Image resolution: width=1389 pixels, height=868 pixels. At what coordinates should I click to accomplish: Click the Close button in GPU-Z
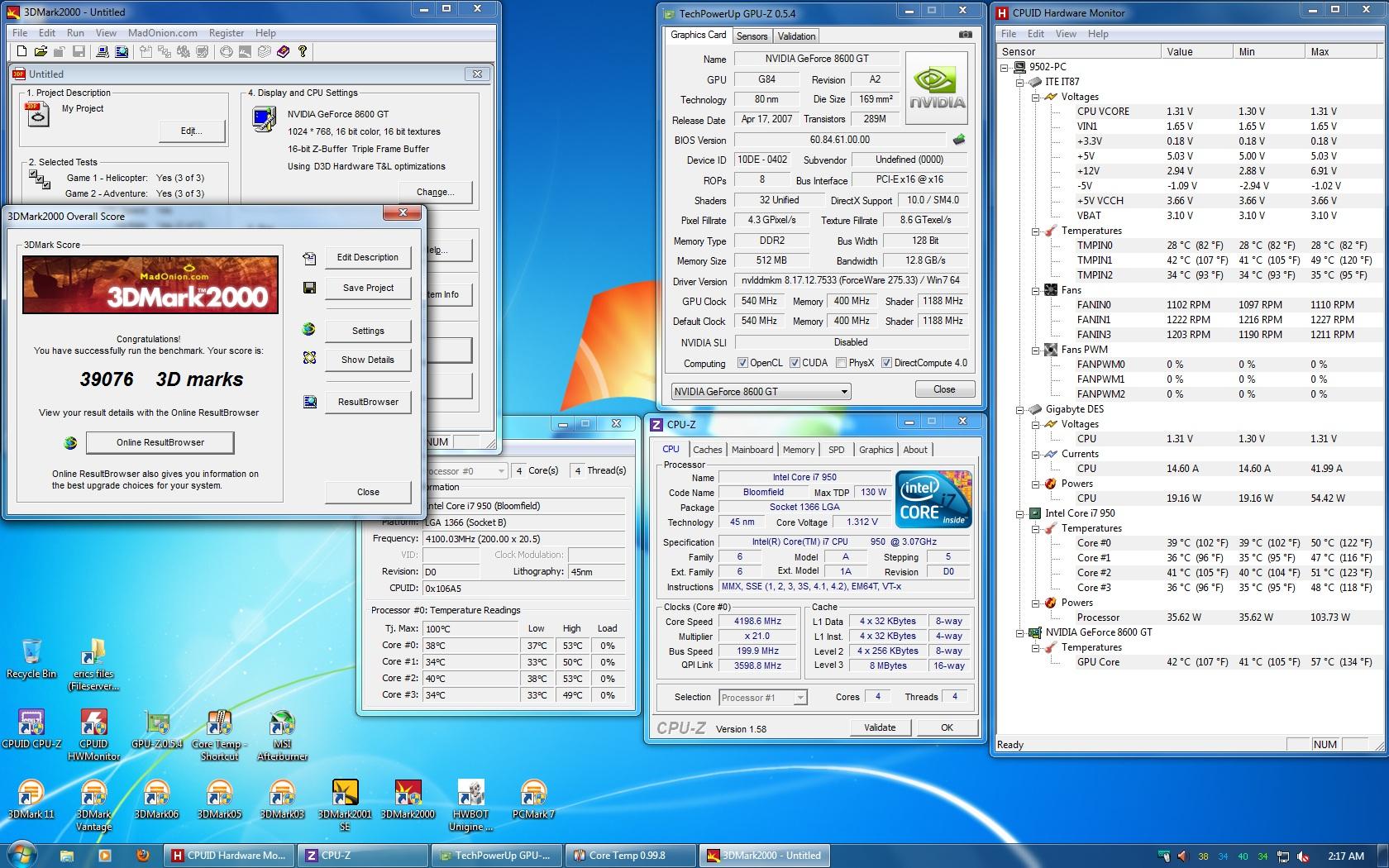pyautogui.click(x=944, y=389)
